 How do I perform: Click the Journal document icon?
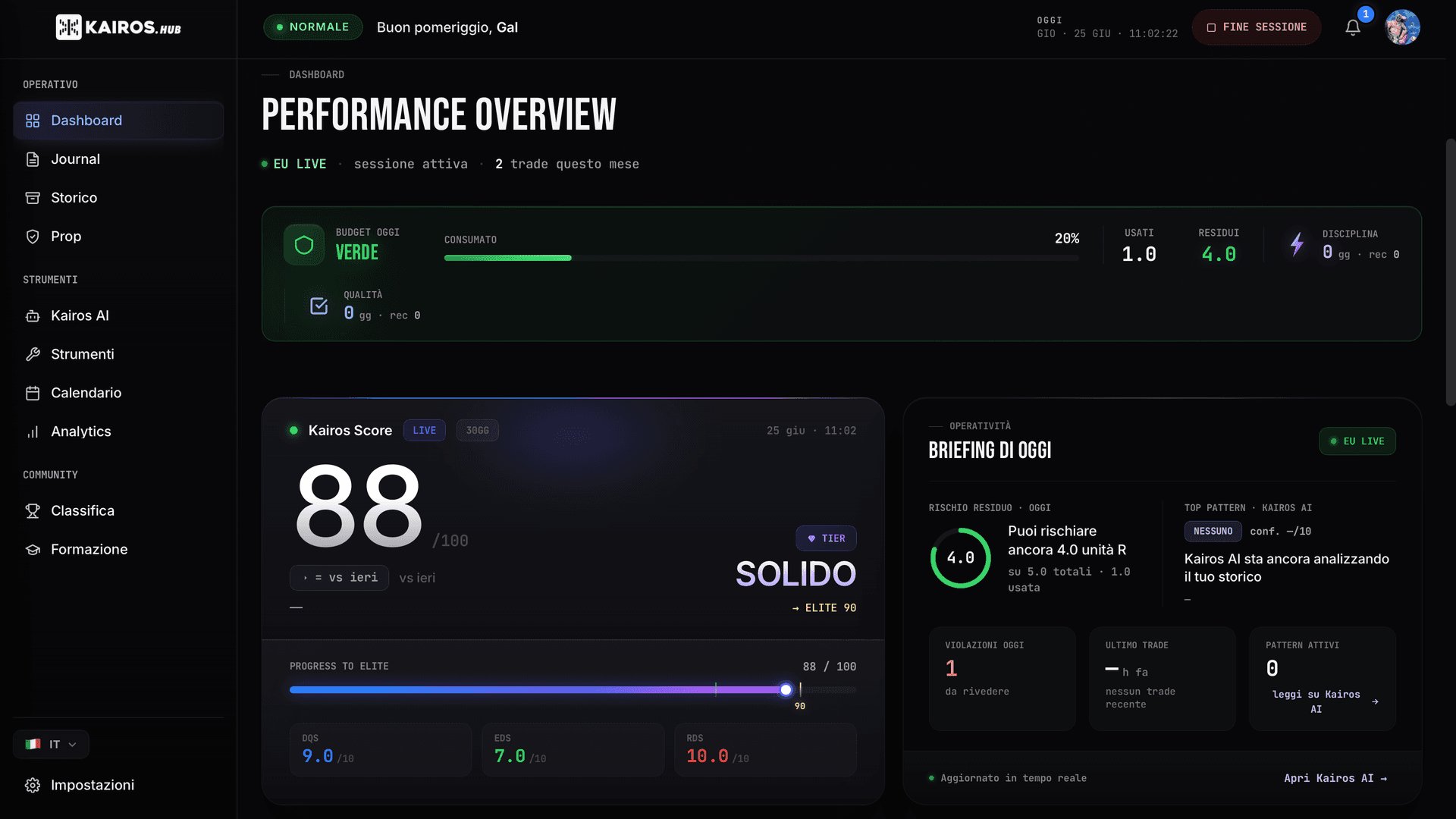(33, 159)
